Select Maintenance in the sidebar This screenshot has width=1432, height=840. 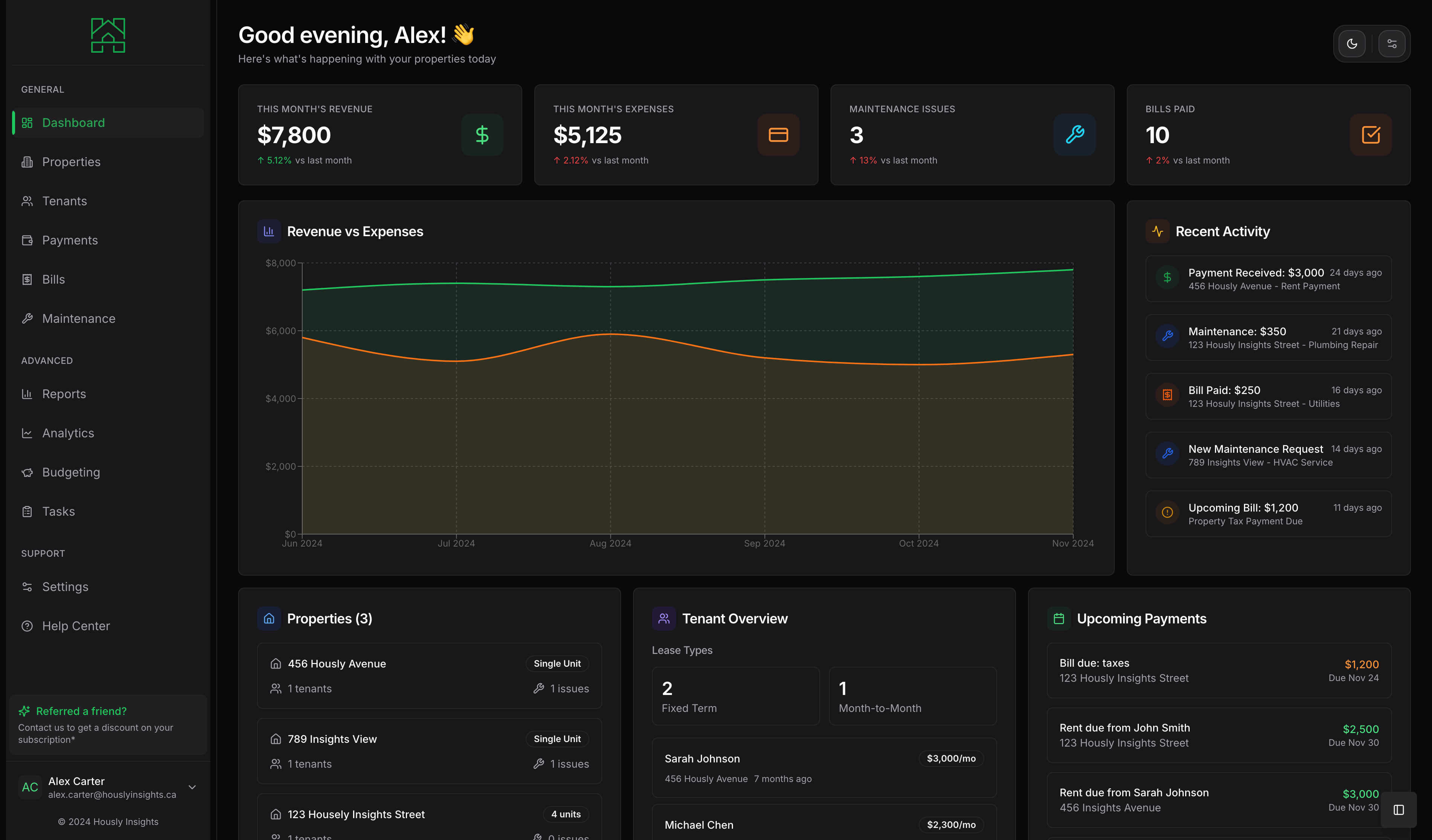[108, 319]
